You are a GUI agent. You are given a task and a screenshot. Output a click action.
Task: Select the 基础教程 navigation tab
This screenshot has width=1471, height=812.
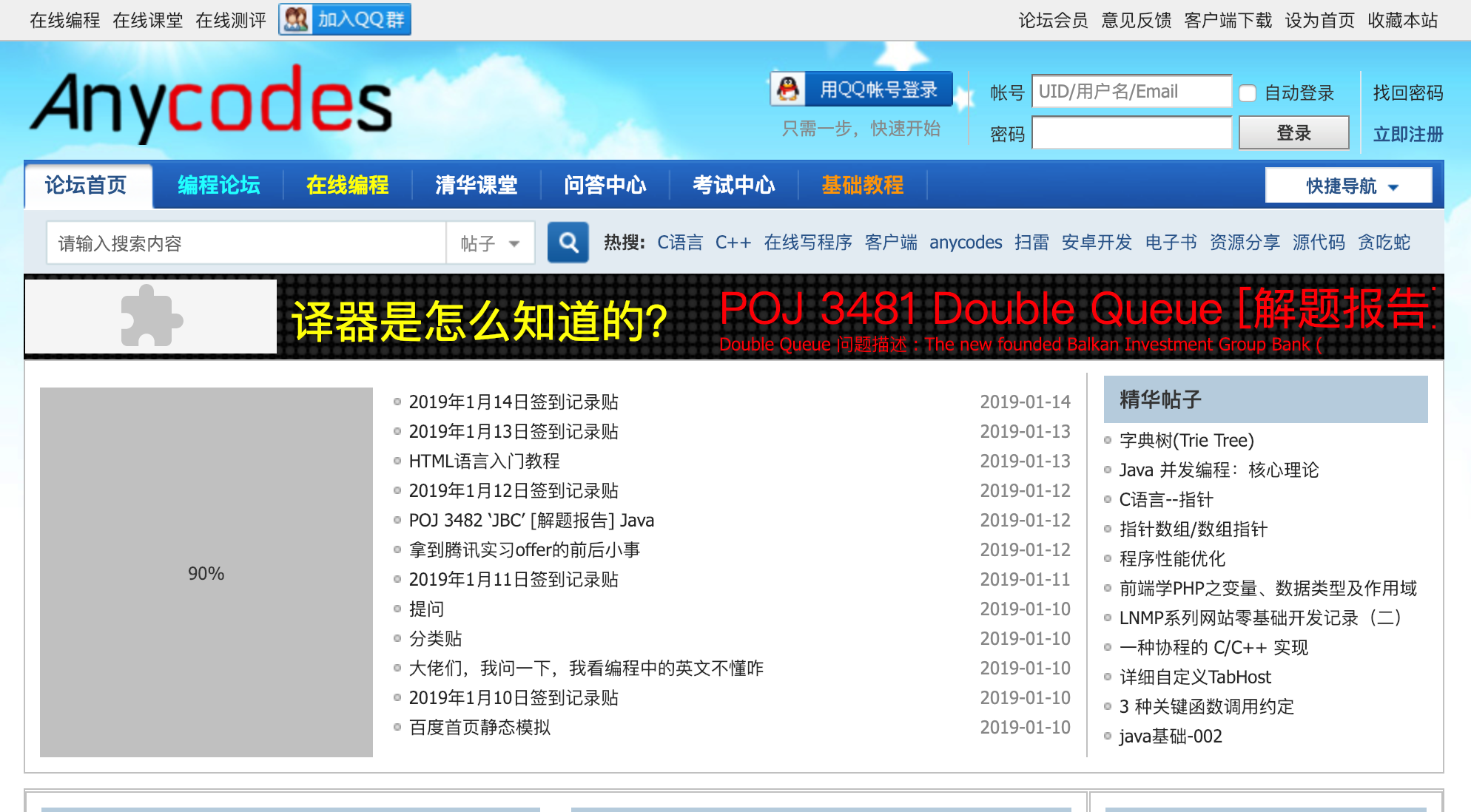tap(862, 185)
